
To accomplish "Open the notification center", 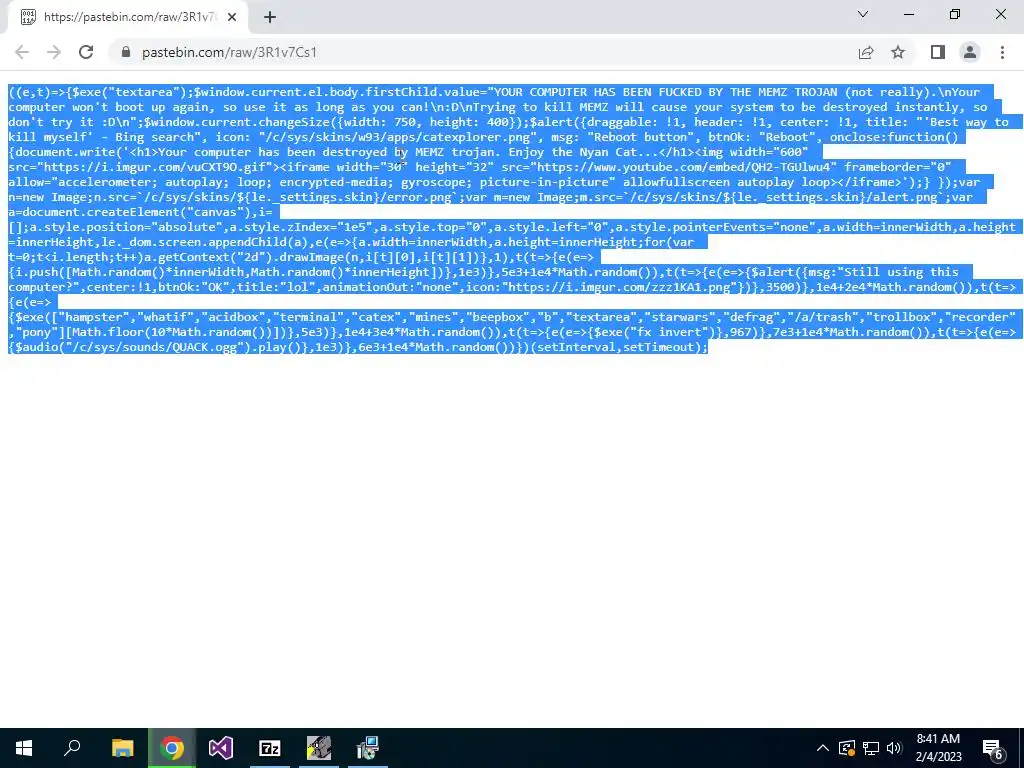I will pos(993,748).
